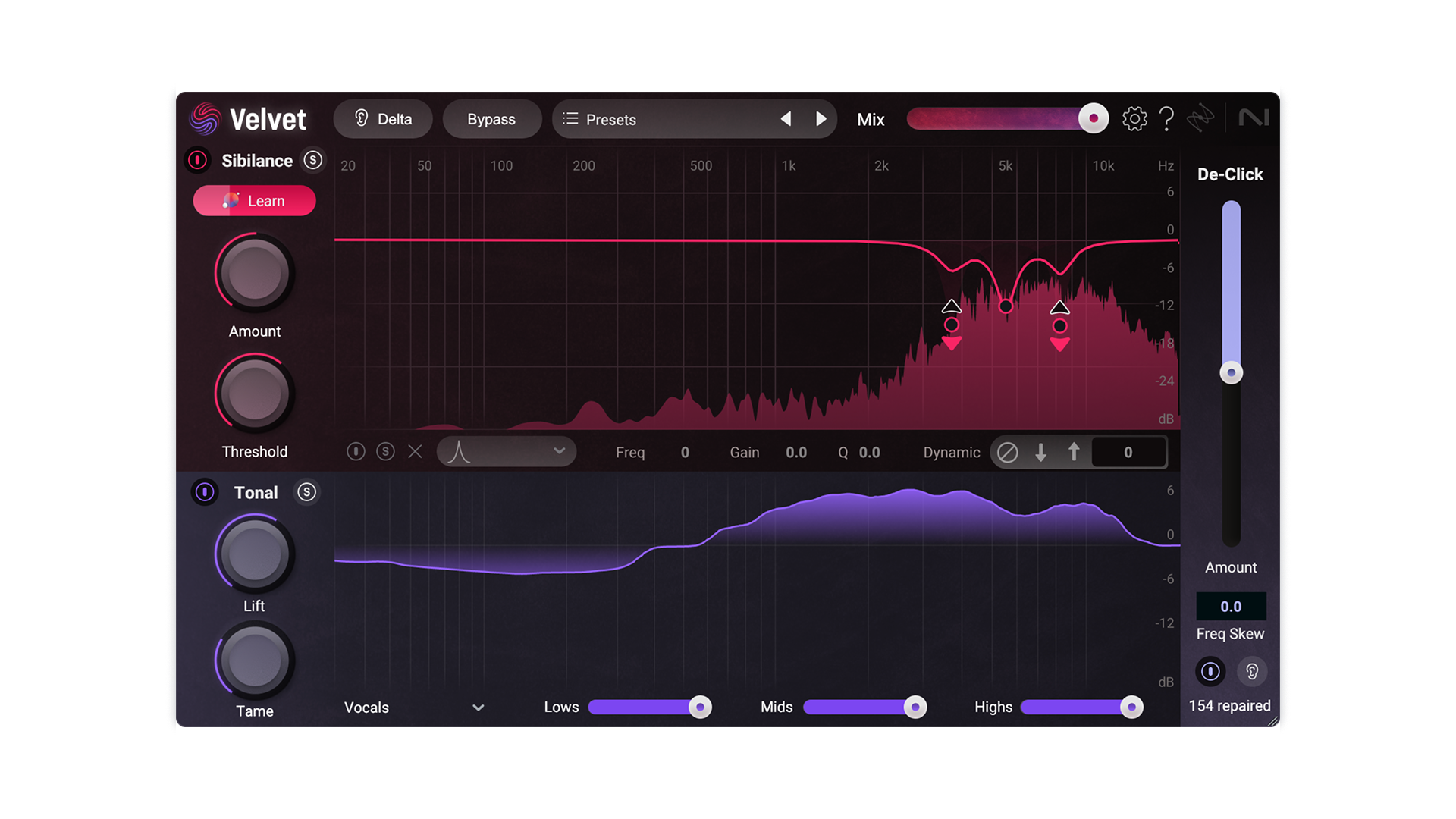Go to the previous preset arrow
The height and width of the screenshot is (819, 1456).
pyautogui.click(x=786, y=119)
